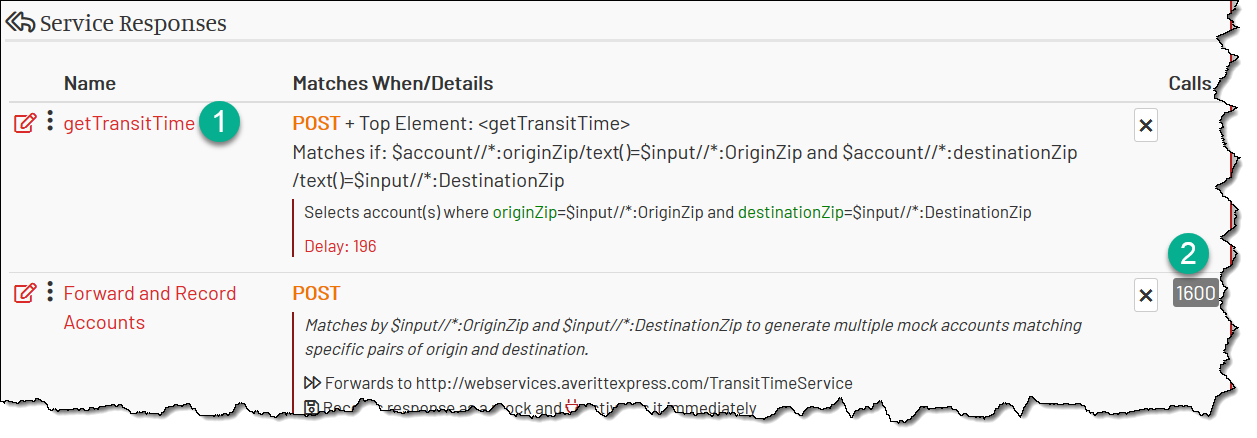The height and width of the screenshot is (438, 1257).
Task: Click the 1600 calls count badge
Action: pos(1195,294)
